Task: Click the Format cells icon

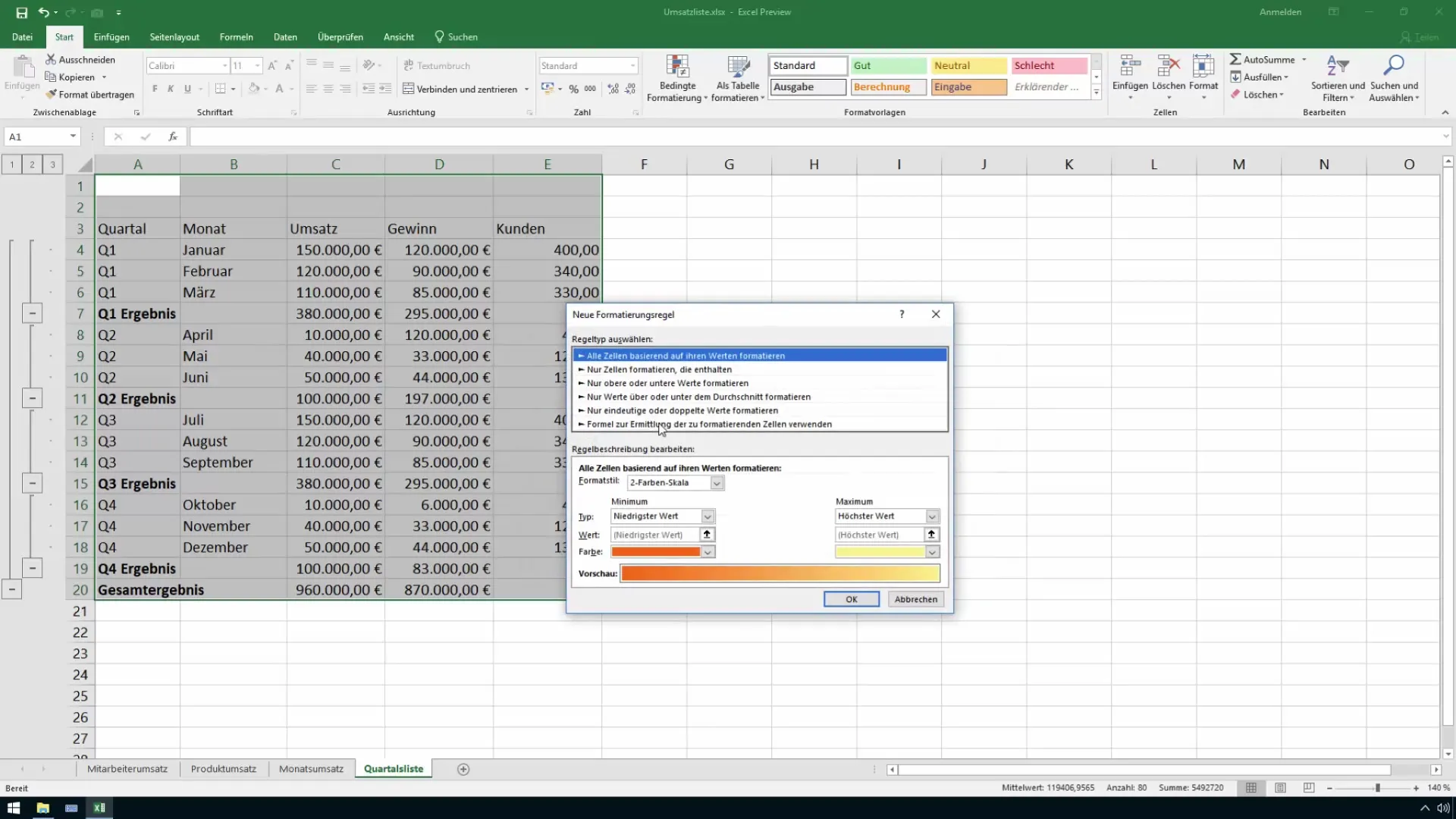Action: click(1203, 67)
